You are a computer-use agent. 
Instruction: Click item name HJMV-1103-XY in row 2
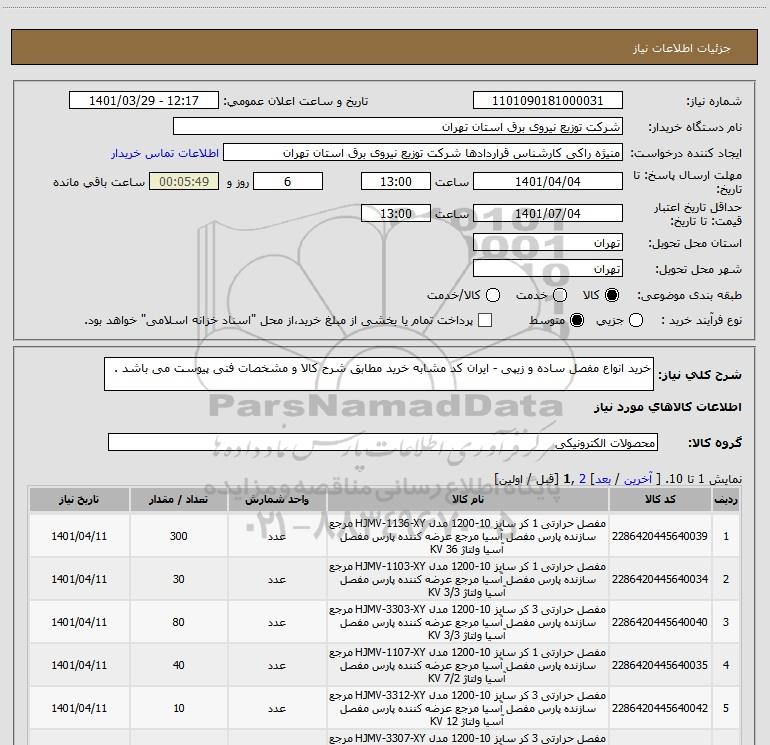click(x=468, y=579)
